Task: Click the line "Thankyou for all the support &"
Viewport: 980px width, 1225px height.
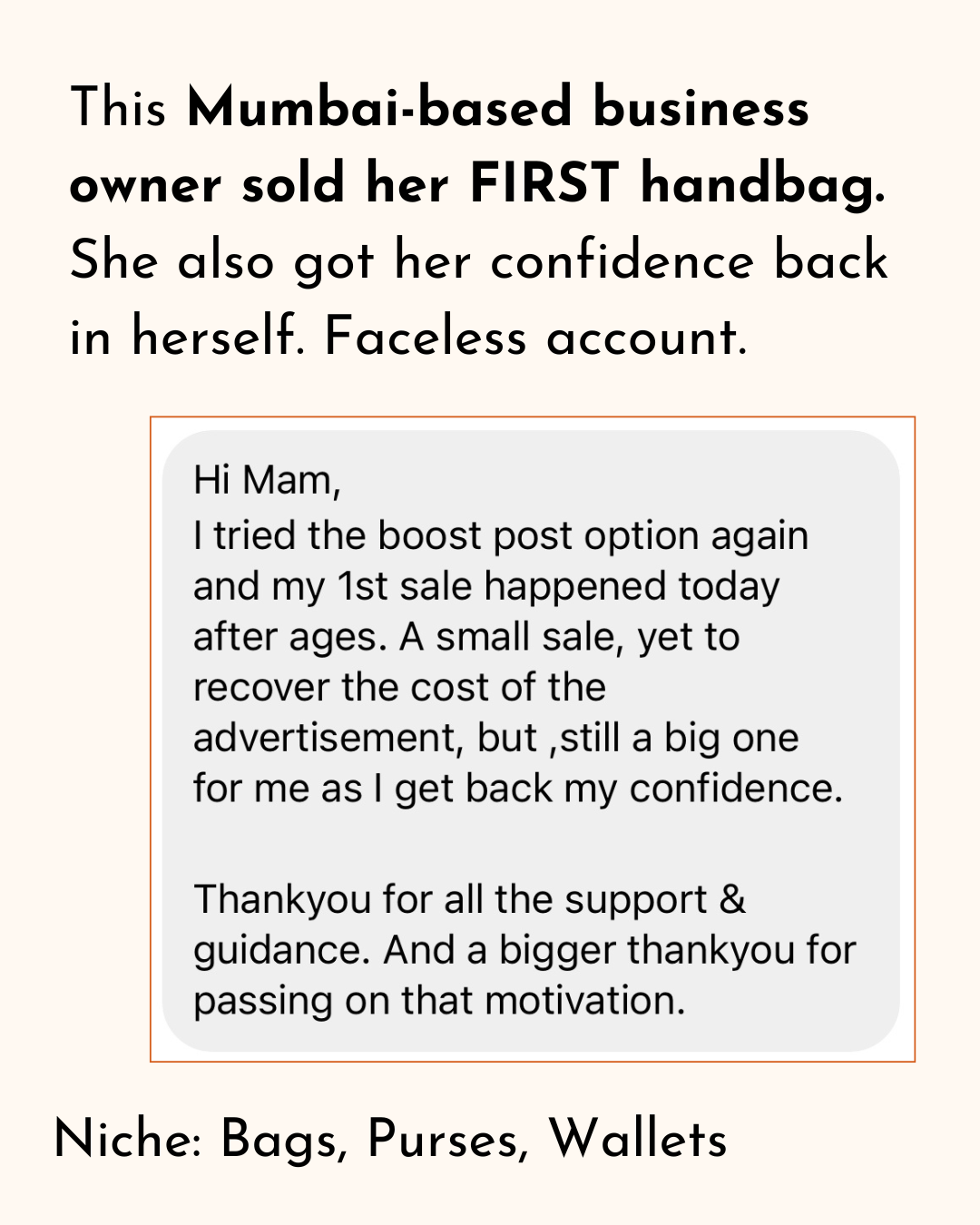Action: pos(469,899)
